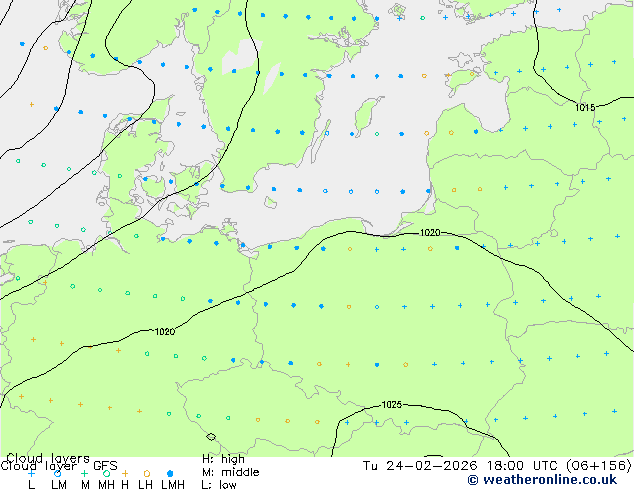Image resolution: width=634 pixels, height=490 pixels.
Task: Click the 'M: middle' legend text
Action: click(230, 472)
